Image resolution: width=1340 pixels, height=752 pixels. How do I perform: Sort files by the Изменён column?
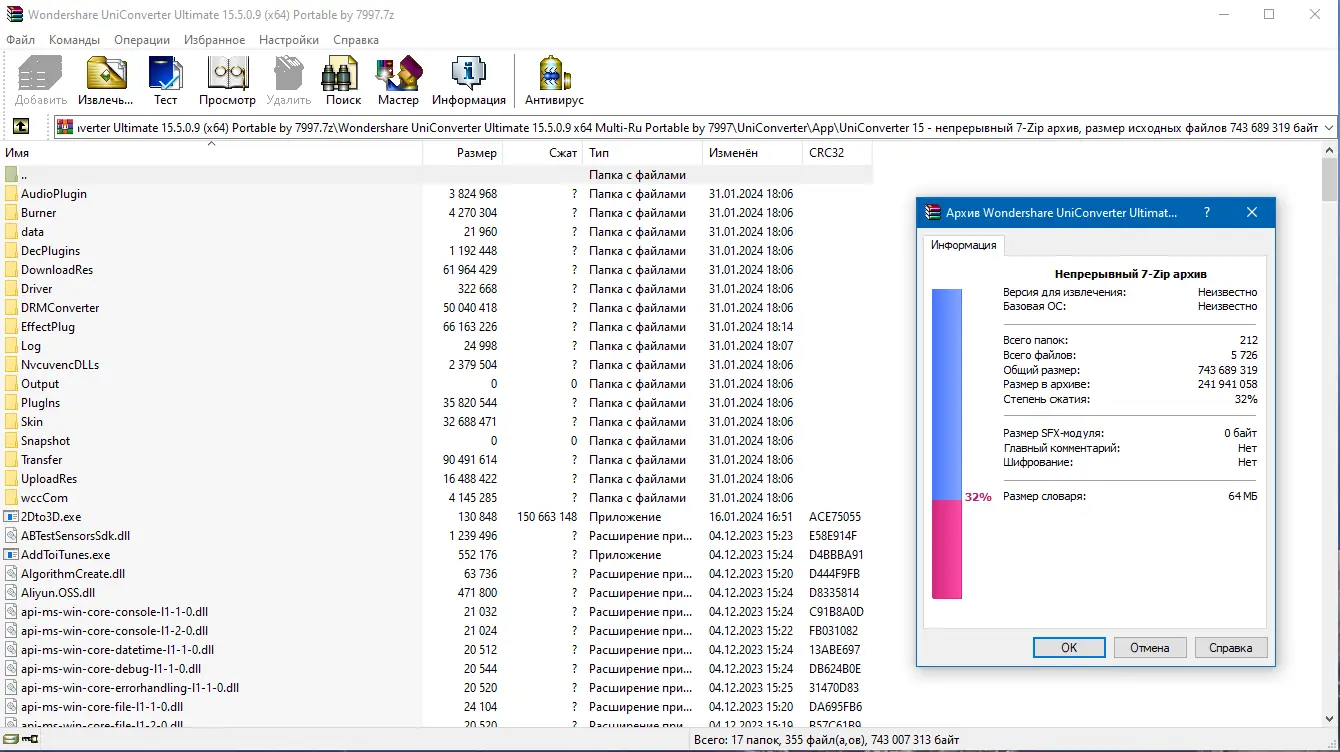(752, 153)
